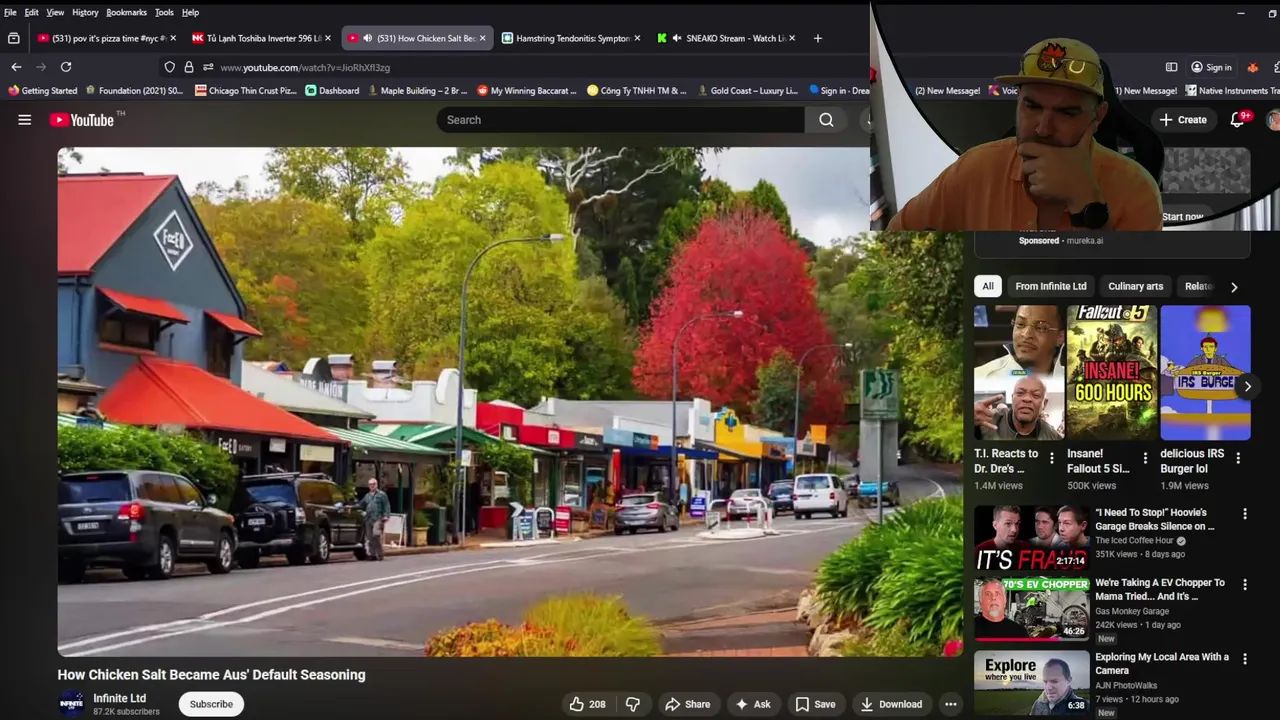Click the Create button
Image resolution: width=1280 pixels, height=720 pixels.
(1183, 119)
